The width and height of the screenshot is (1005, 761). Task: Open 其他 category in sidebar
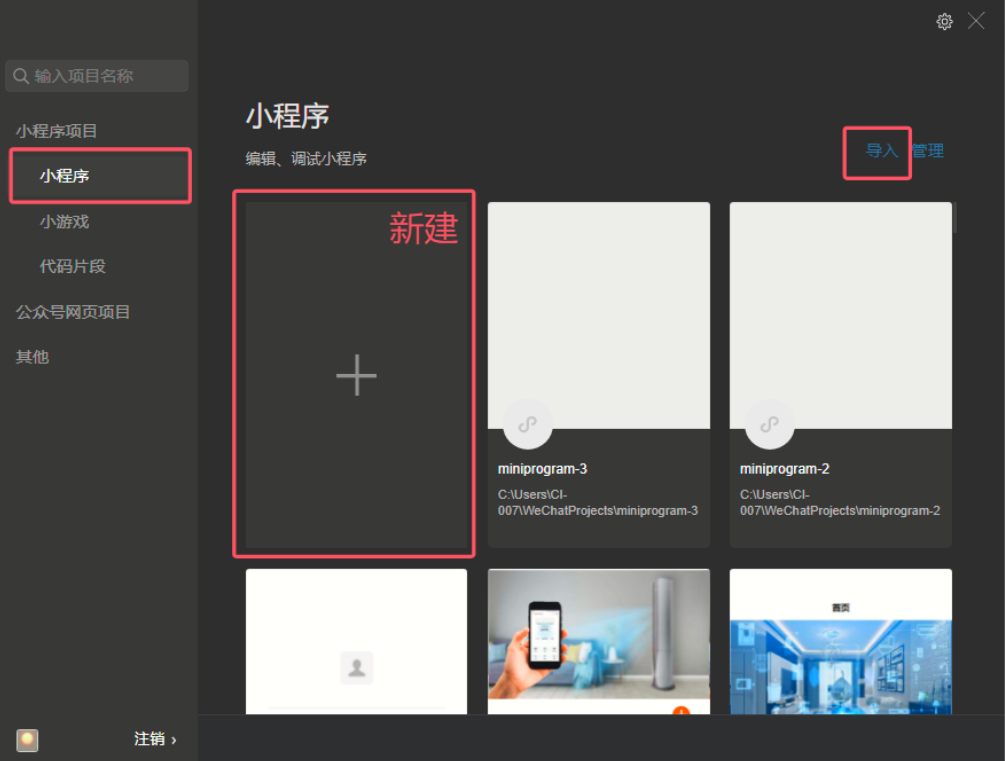point(32,357)
